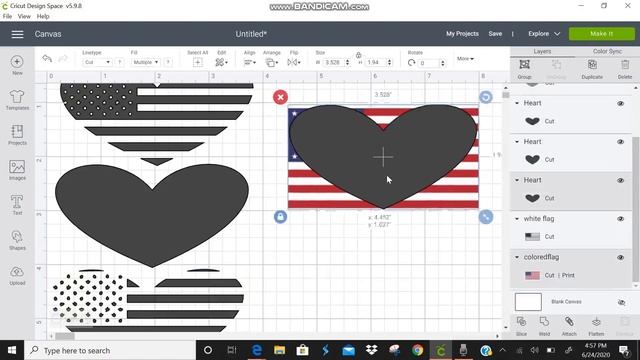Open the Help menu
Screen dimensions: 640x360
(43, 16)
